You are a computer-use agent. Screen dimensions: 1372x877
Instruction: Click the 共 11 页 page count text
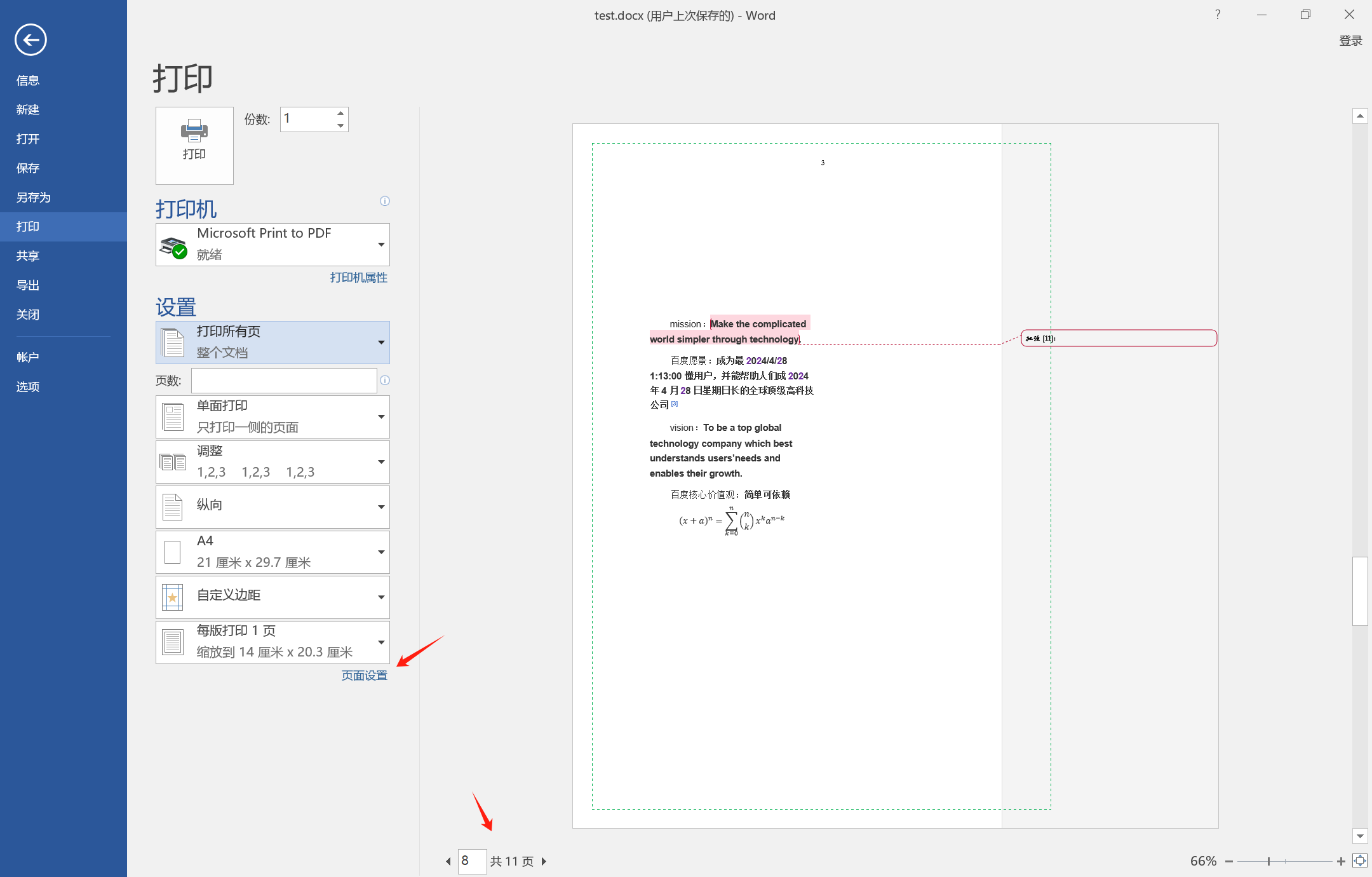[512, 861]
